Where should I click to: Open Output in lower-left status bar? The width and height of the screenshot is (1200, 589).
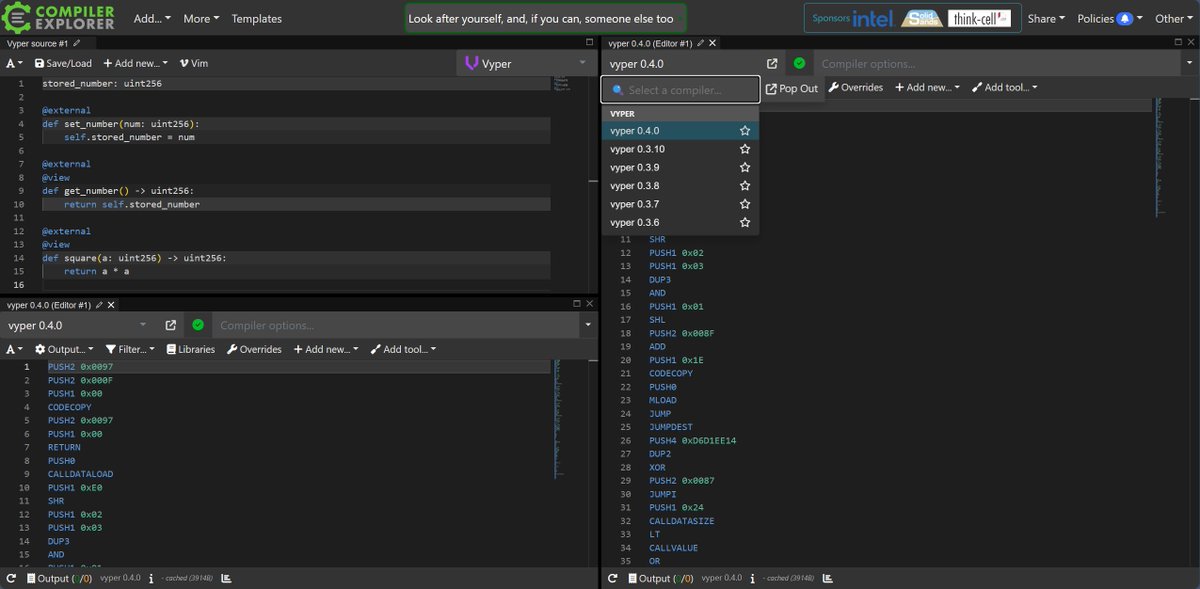[59, 578]
